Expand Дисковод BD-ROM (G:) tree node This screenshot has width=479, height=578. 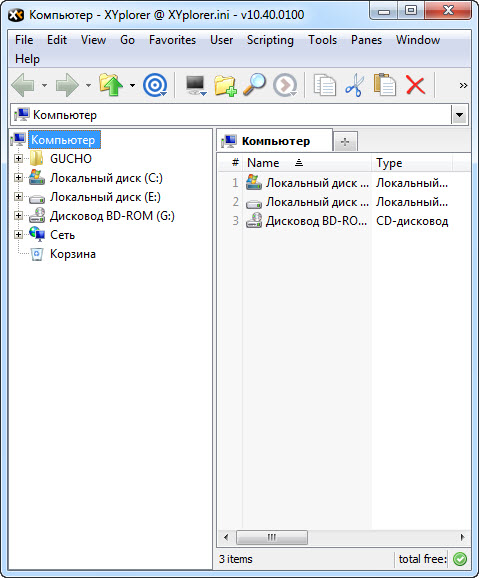tap(18, 215)
